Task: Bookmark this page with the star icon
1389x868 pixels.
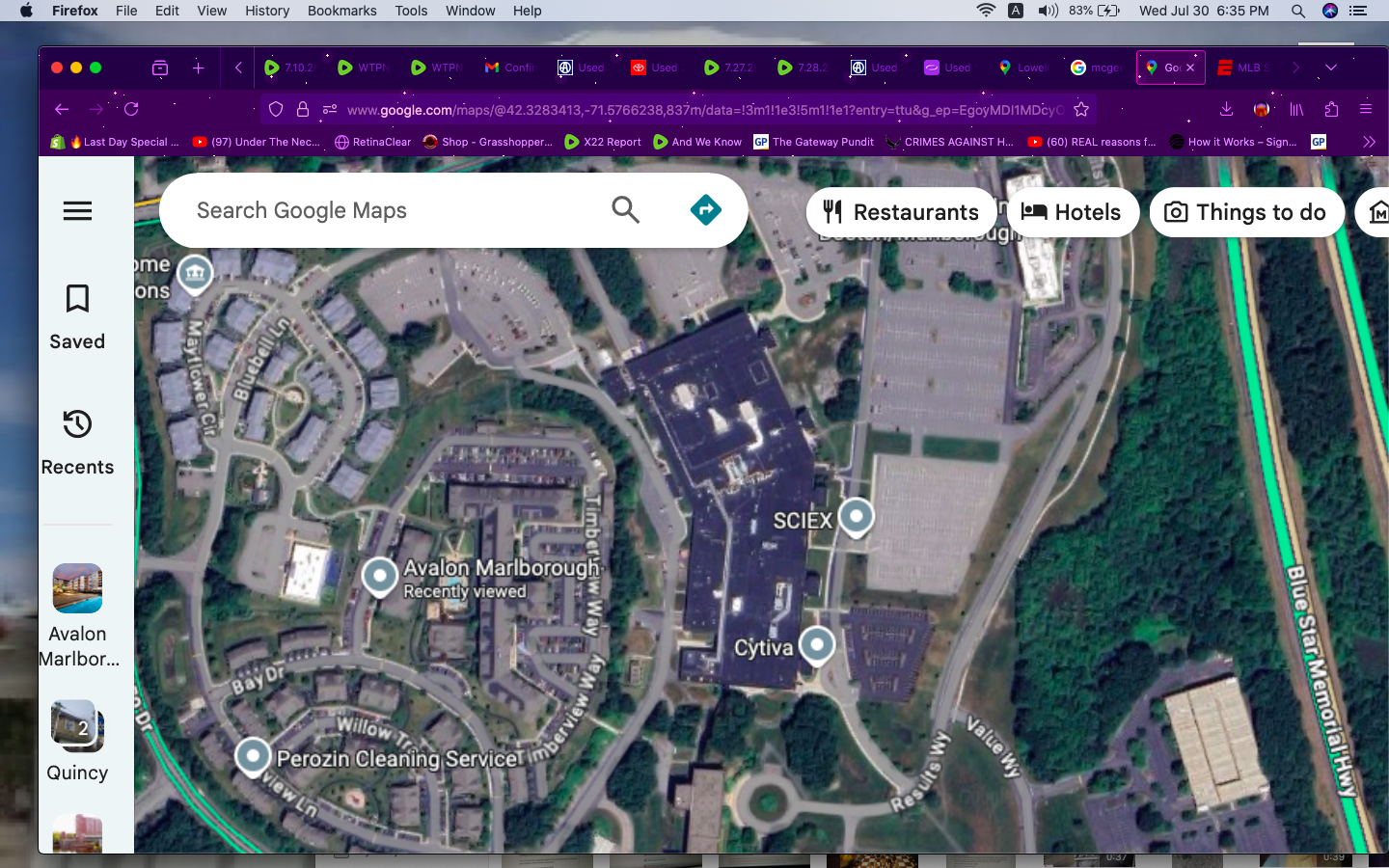Action: tap(1081, 109)
